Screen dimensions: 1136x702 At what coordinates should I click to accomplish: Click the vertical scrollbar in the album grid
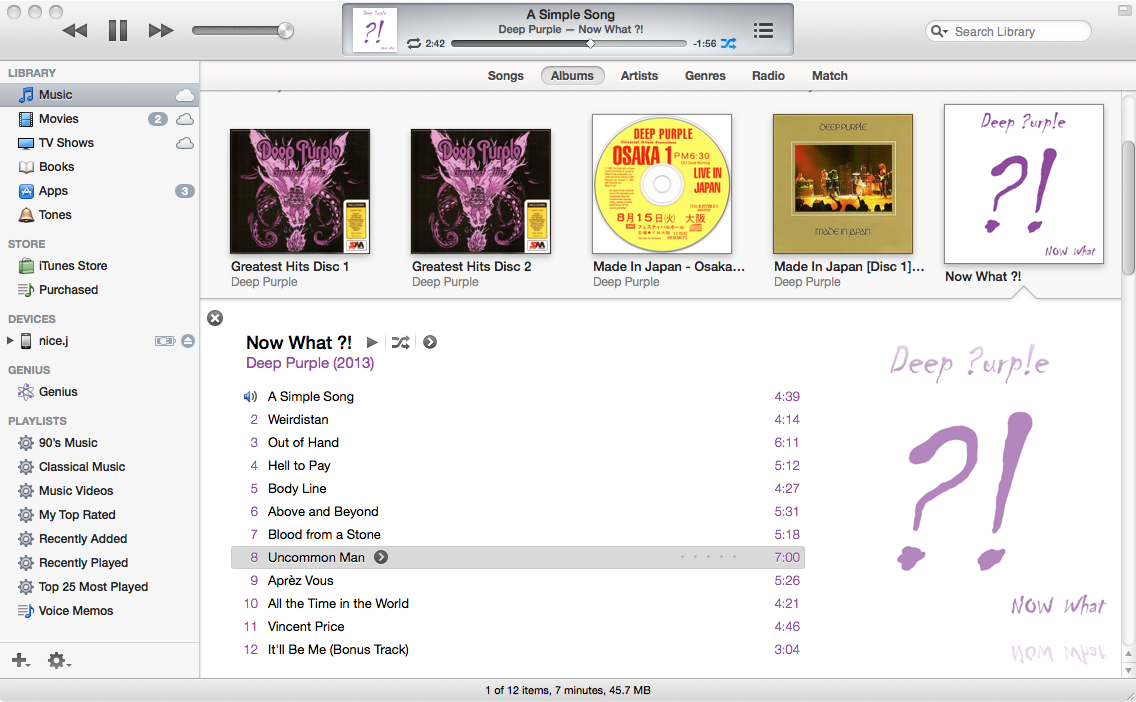click(1129, 209)
